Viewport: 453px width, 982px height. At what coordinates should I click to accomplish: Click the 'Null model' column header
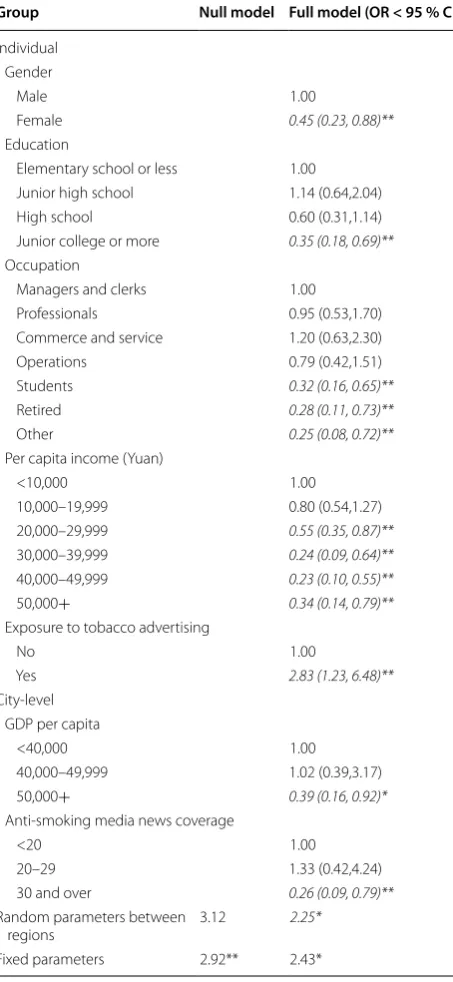tap(237, 13)
